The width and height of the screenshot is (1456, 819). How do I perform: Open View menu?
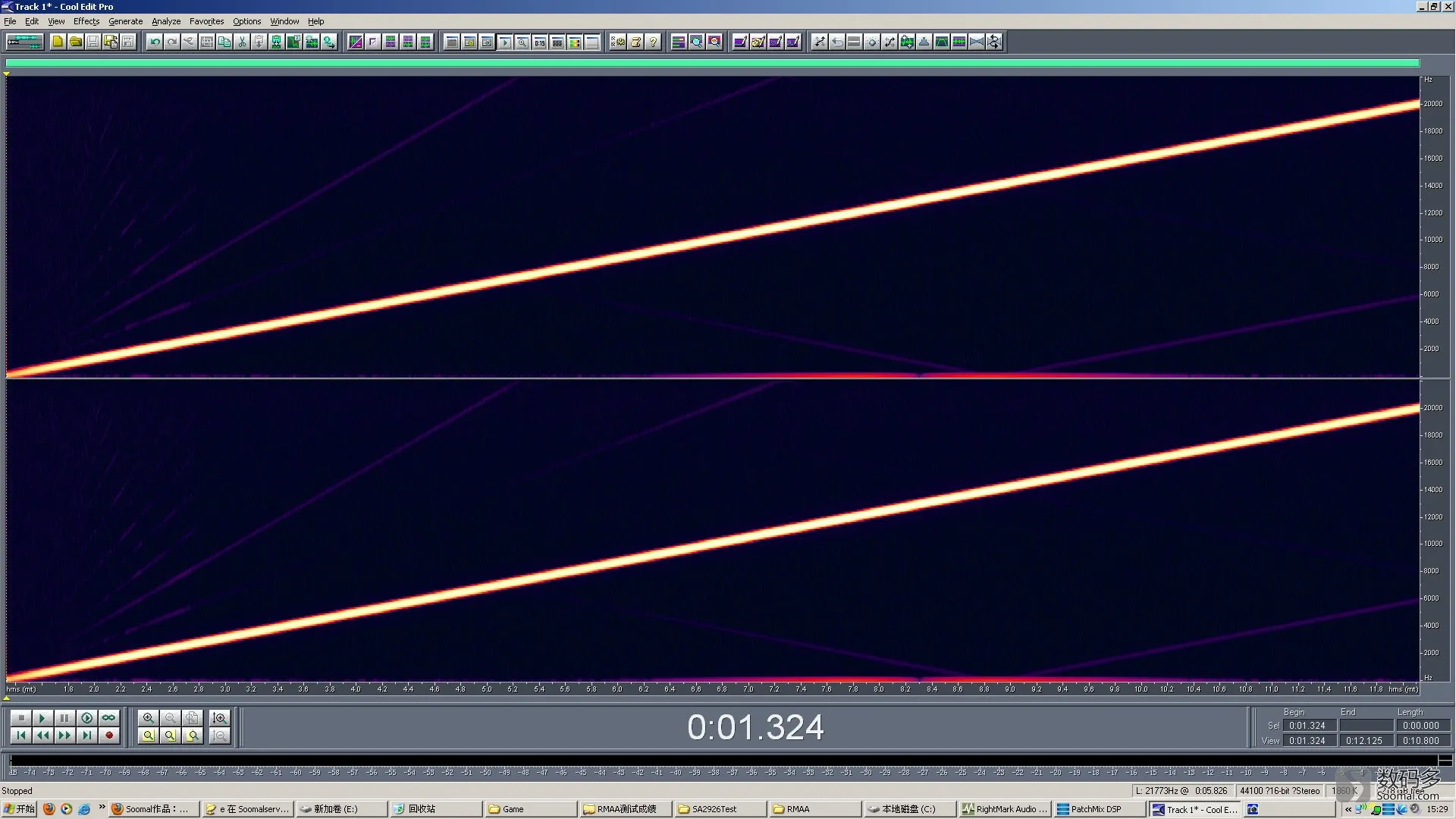pyautogui.click(x=56, y=21)
